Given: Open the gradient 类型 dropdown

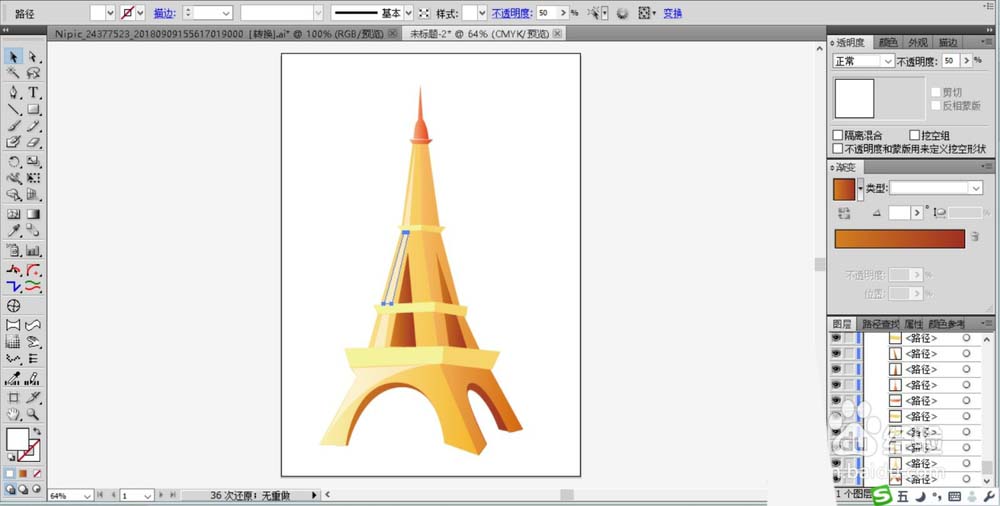Looking at the screenshot, I should coord(936,188).
